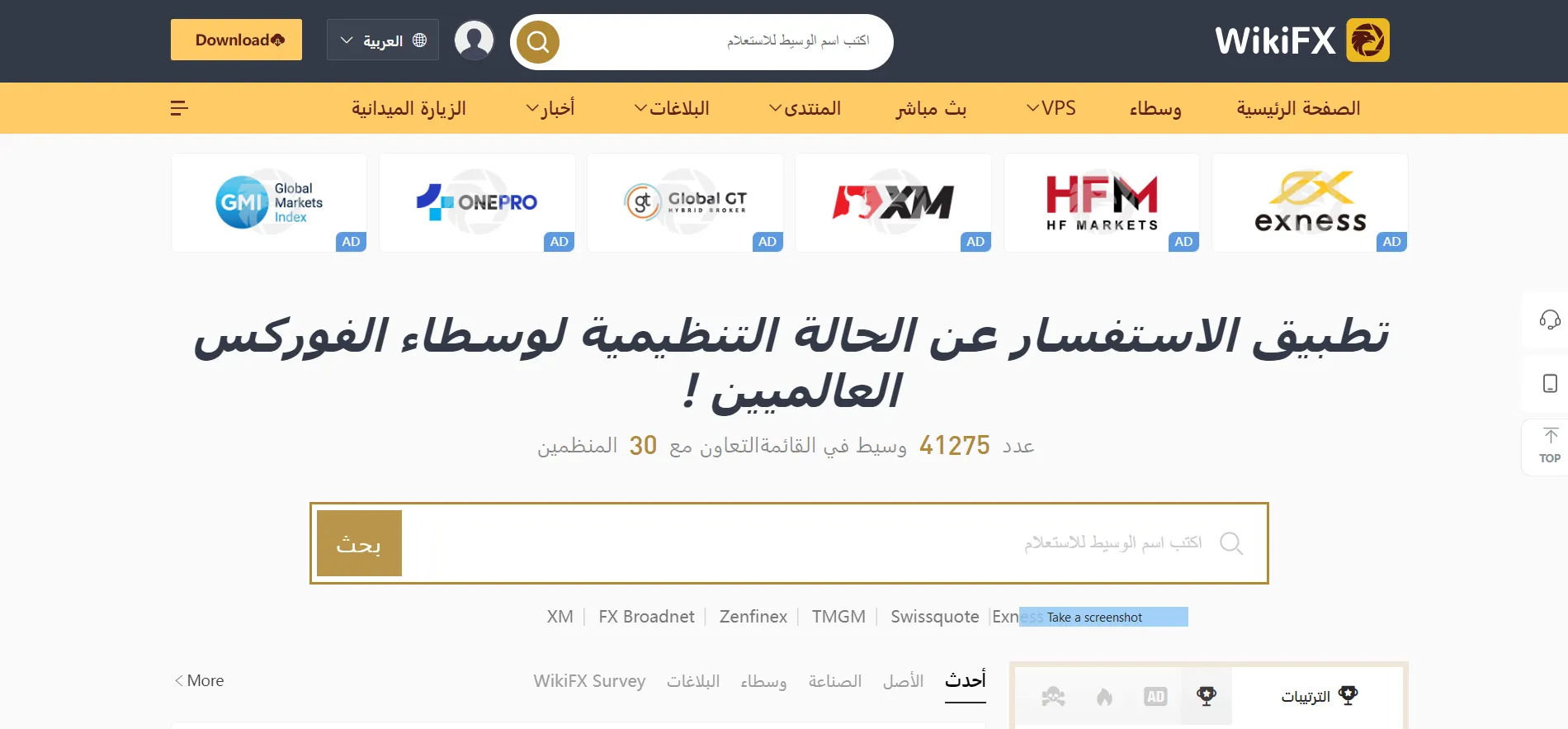Screen dimensions: 1568x729
Task: Open the وسطاء nav menu item
Action: click(1155, 108)
